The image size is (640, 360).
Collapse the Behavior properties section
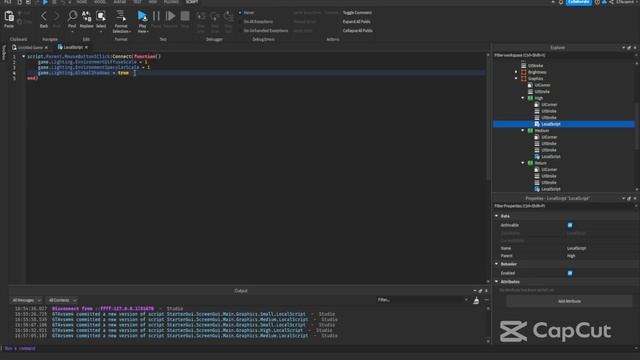pyautogui.click(x=497, y=264)
